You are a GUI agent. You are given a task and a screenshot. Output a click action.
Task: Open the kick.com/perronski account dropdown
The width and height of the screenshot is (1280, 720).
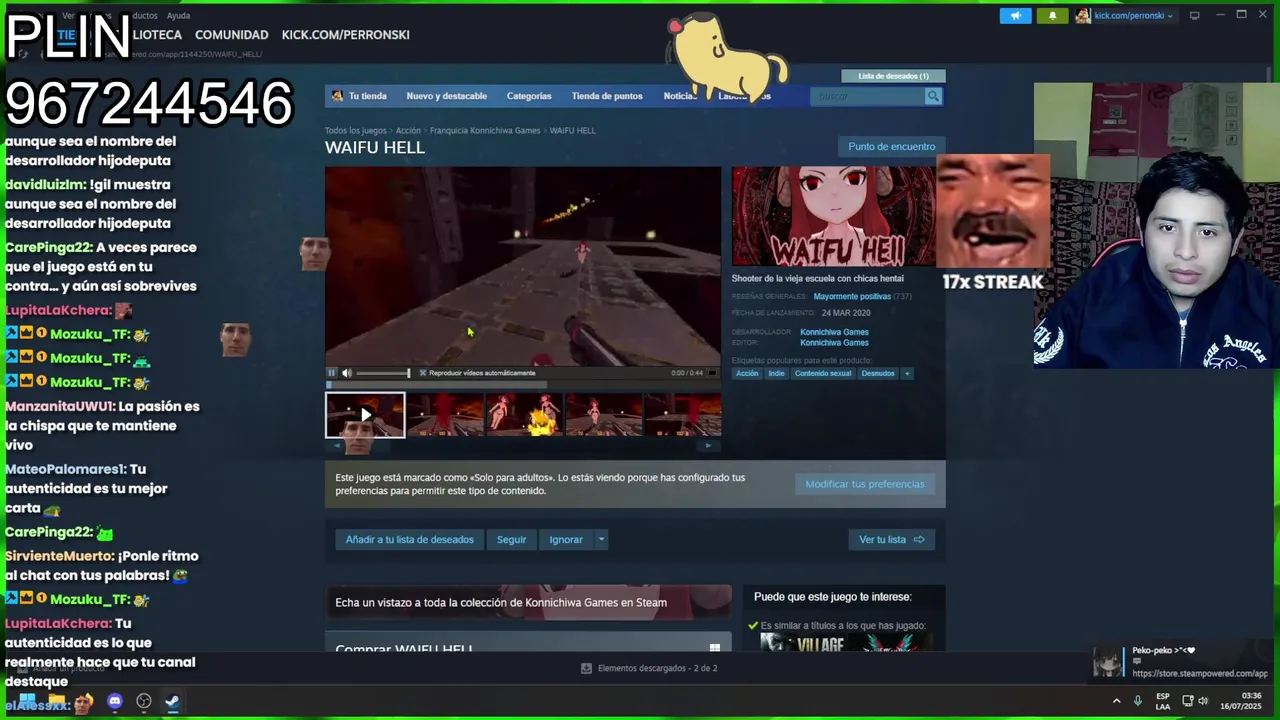pos(1133,16)
